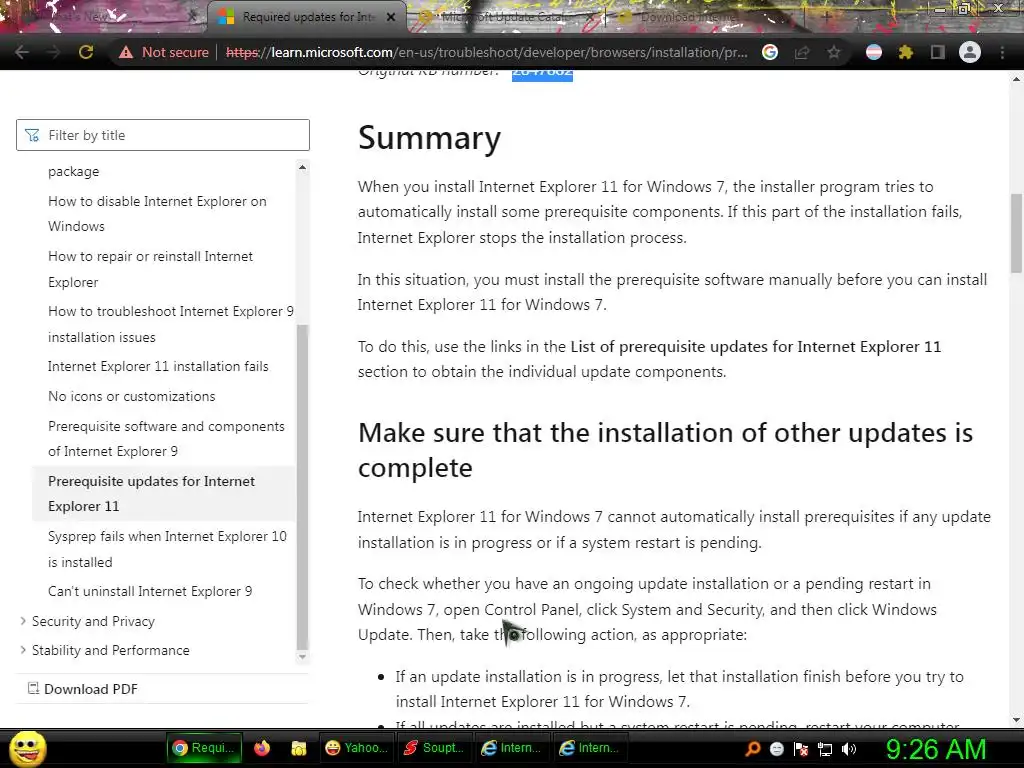Viewport: 1024px width, 768px height.
Task: Open Can't uninstall Internet Explorer 9
Action: click(x=150, y=591)
